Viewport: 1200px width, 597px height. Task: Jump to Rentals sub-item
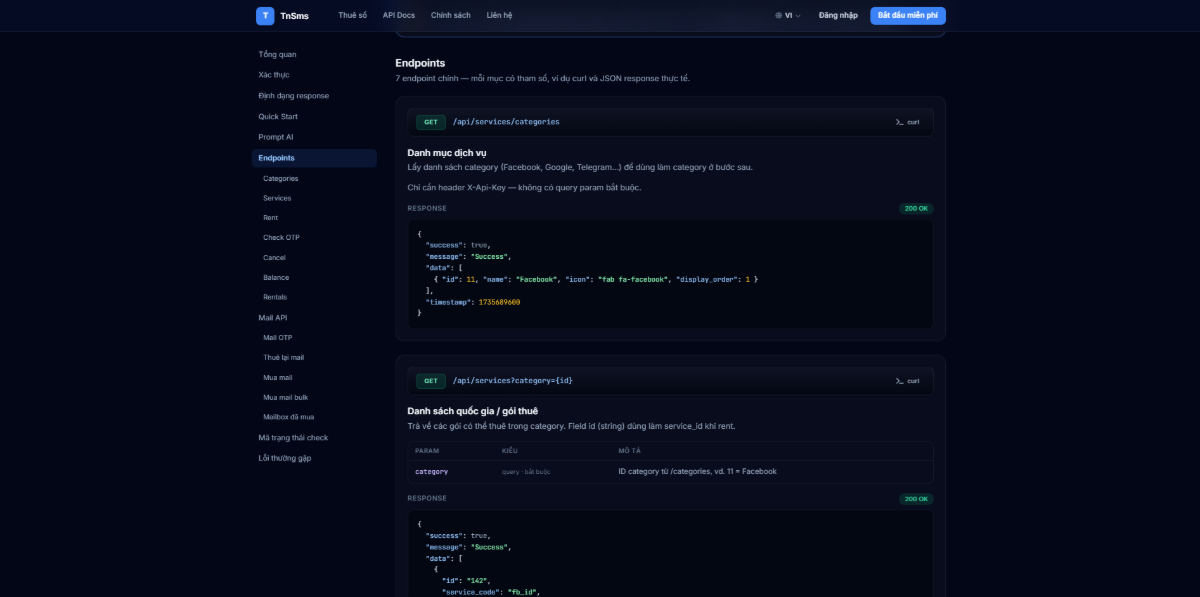275,297
